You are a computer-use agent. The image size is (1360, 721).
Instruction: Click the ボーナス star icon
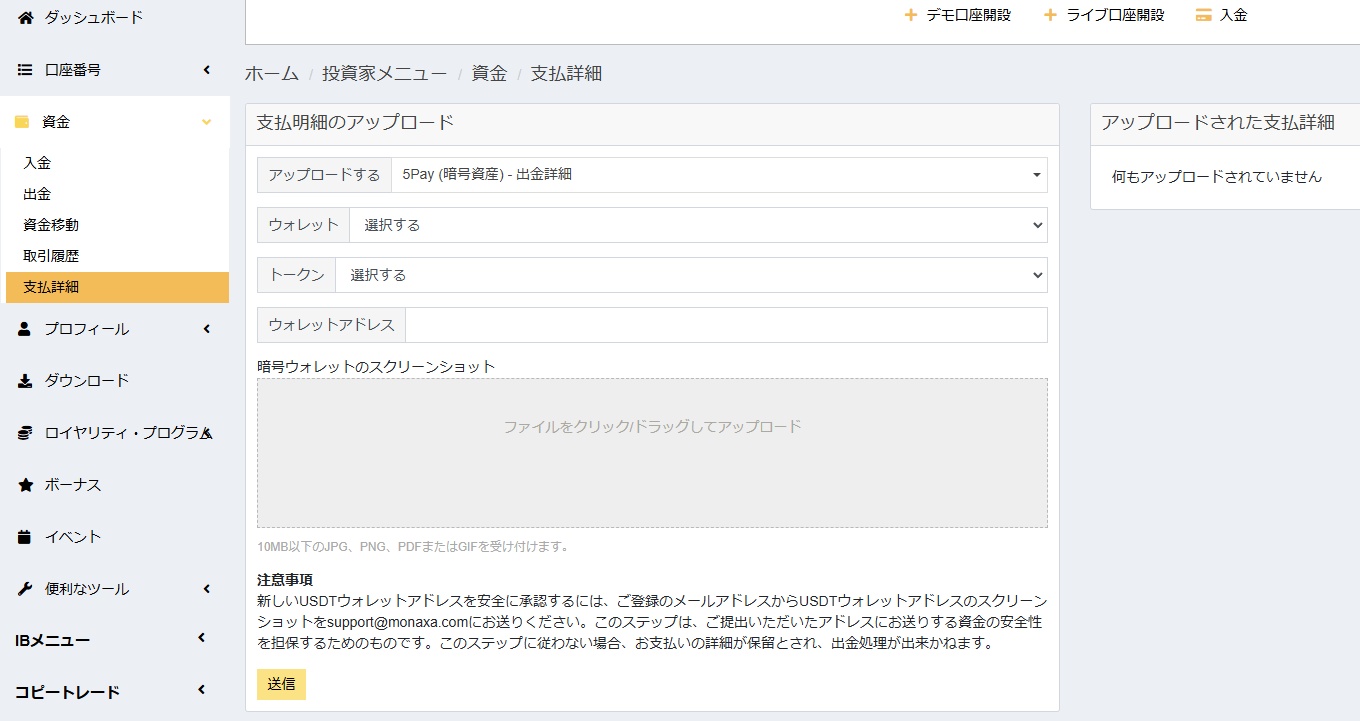[x=26, y=485]
